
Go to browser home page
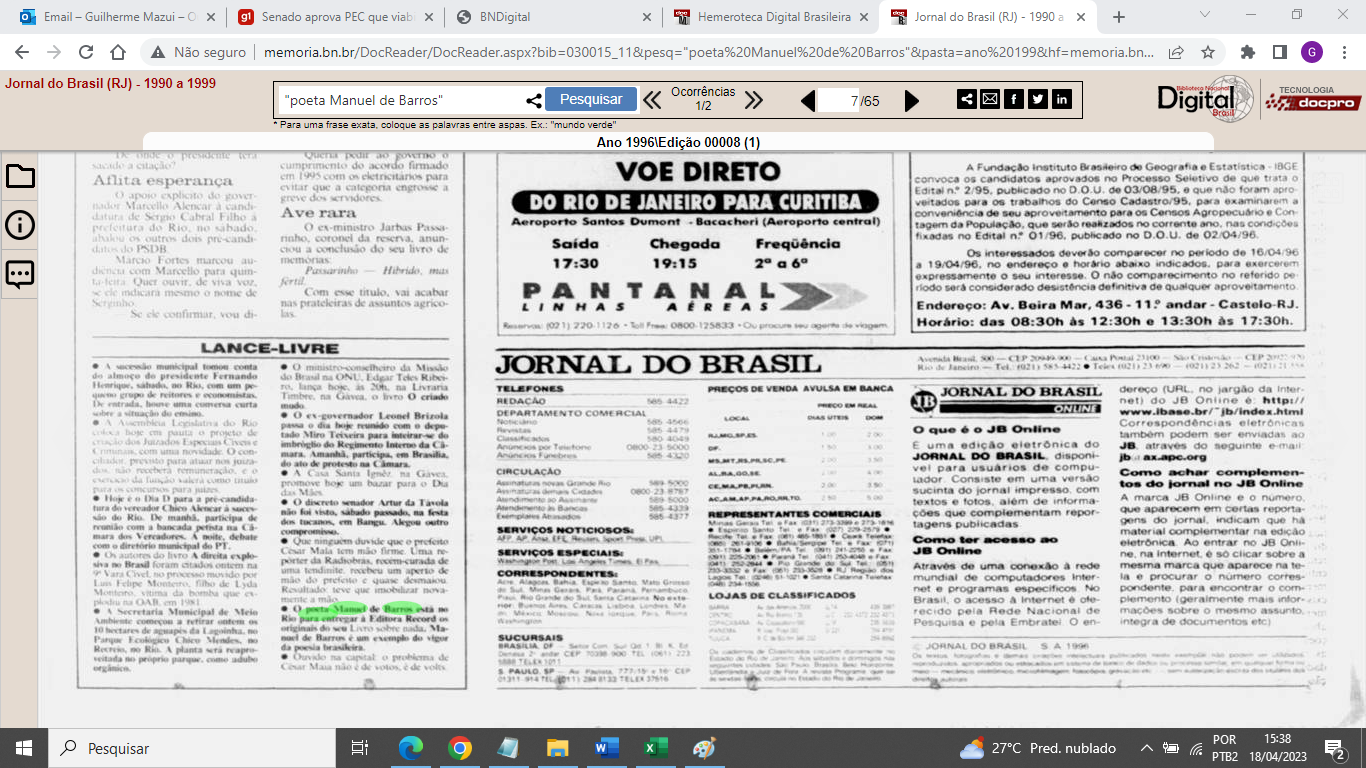pos(118,52)
